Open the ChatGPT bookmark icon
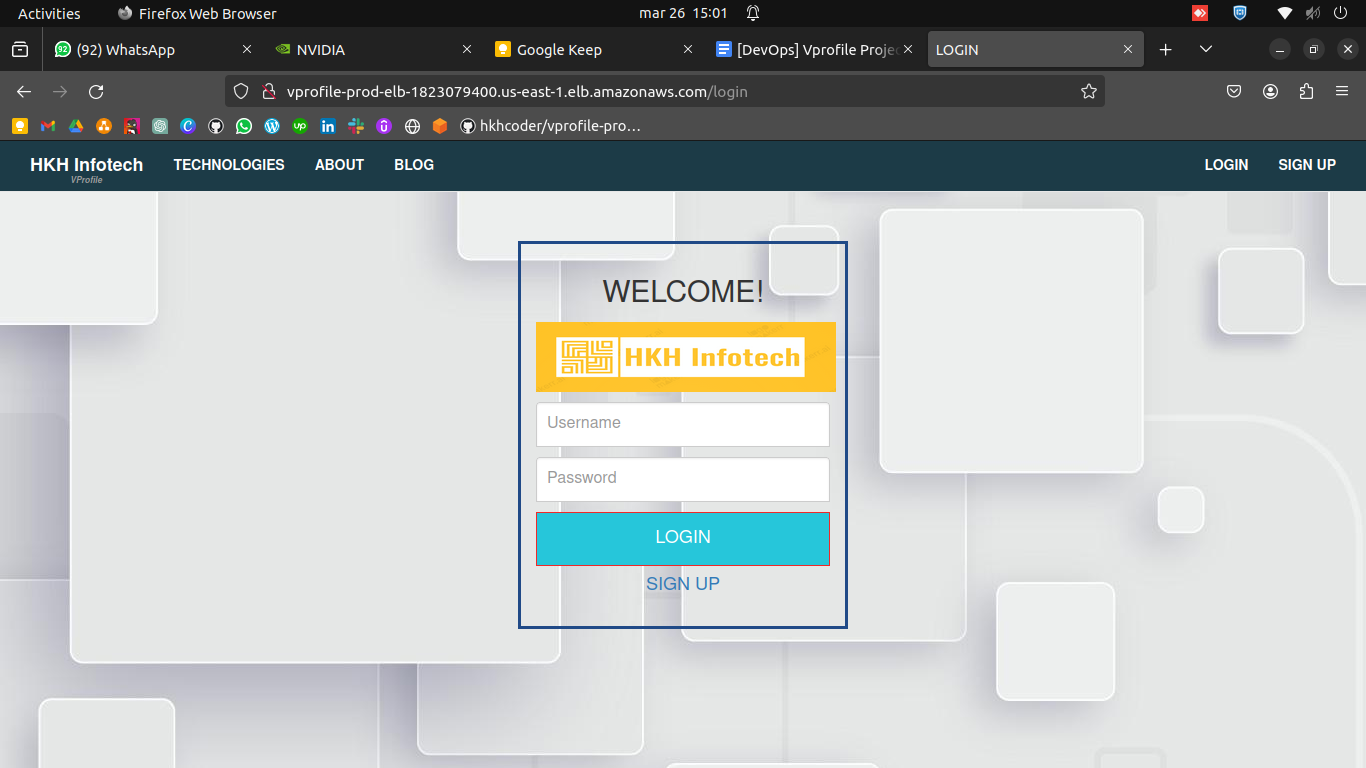 (159, 126)
